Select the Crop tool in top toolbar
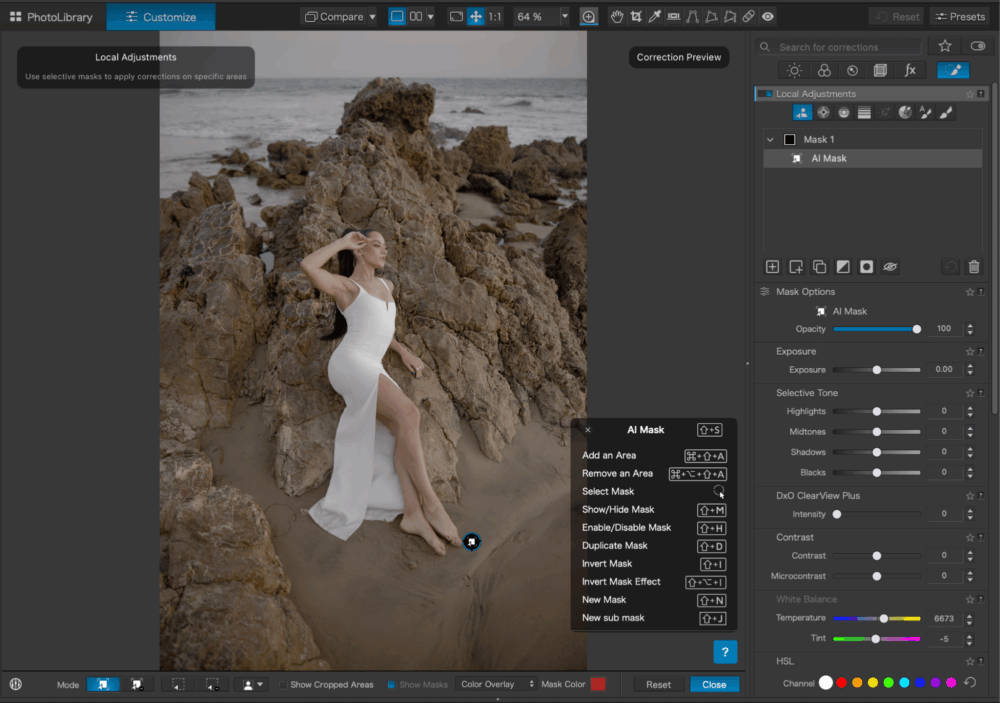1000x703 pixels. pyautogui.click(x=636, y=17)
